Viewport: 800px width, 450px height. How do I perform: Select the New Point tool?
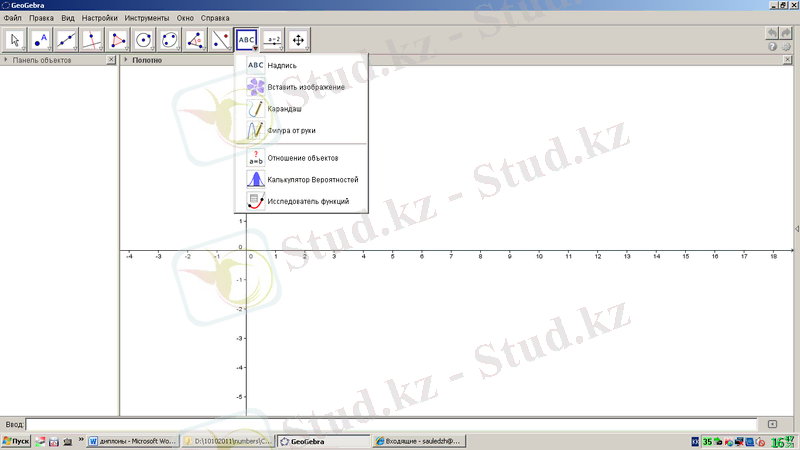41,40
